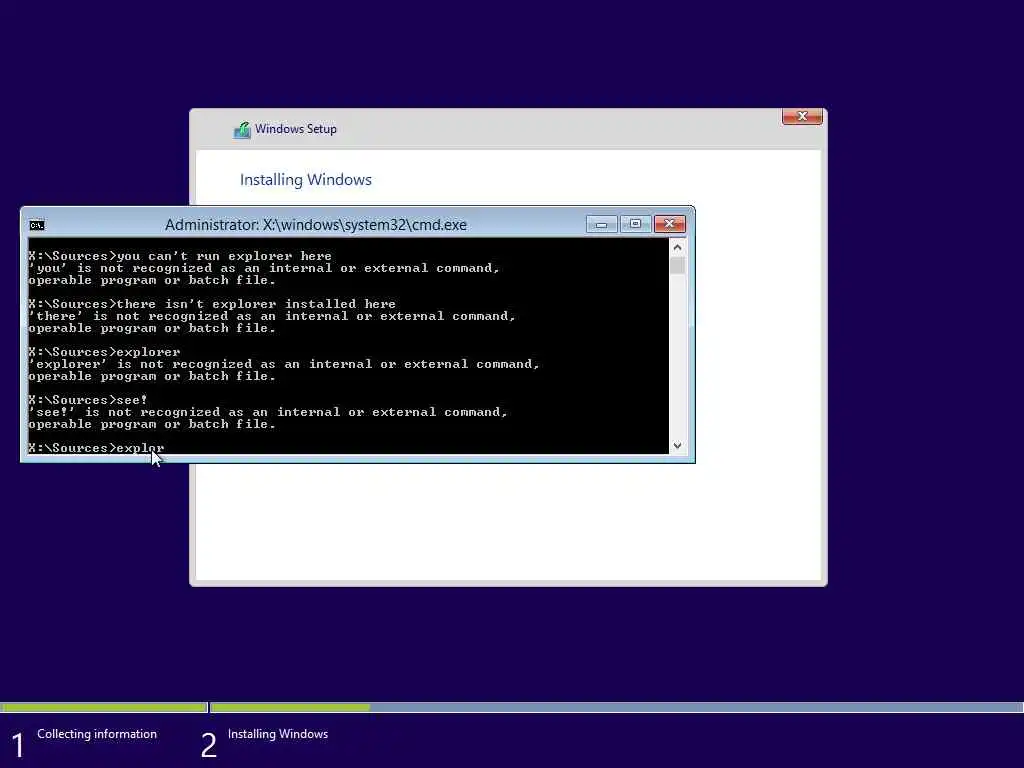Click the 'Installing Windows' heading in Setup

click(306, 180)
